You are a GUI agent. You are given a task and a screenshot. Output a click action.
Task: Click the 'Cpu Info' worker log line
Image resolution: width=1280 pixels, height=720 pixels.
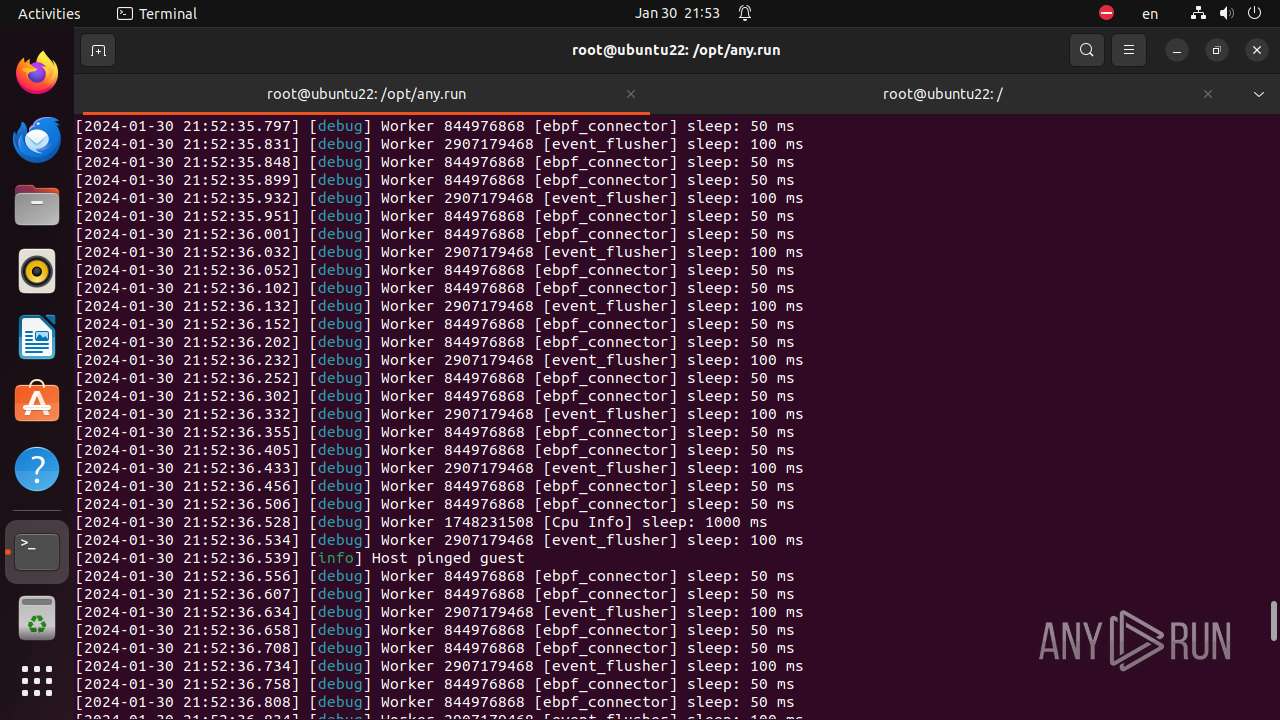click(x=422, y=522)
